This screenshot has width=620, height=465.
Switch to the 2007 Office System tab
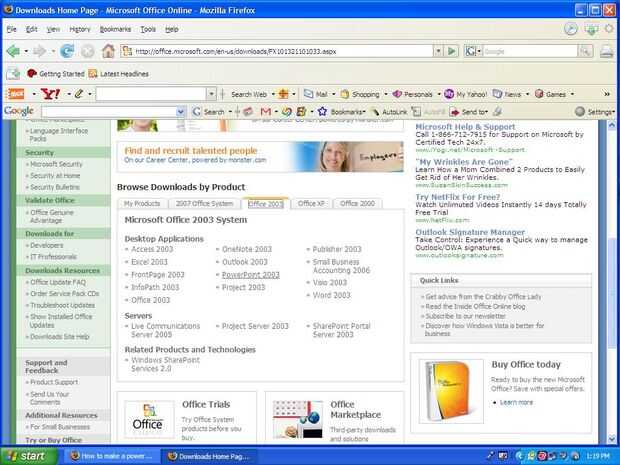(x=204, y=203)
